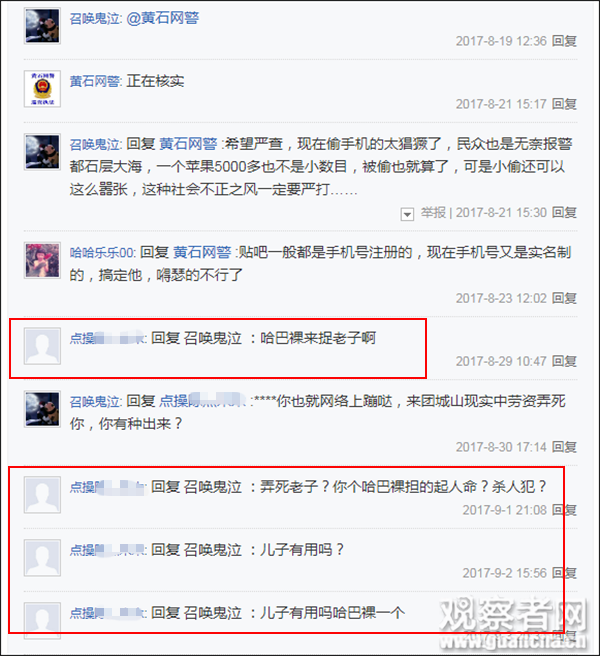Click 哈哈乐乐00 user avatar

[x=42, y=260]
